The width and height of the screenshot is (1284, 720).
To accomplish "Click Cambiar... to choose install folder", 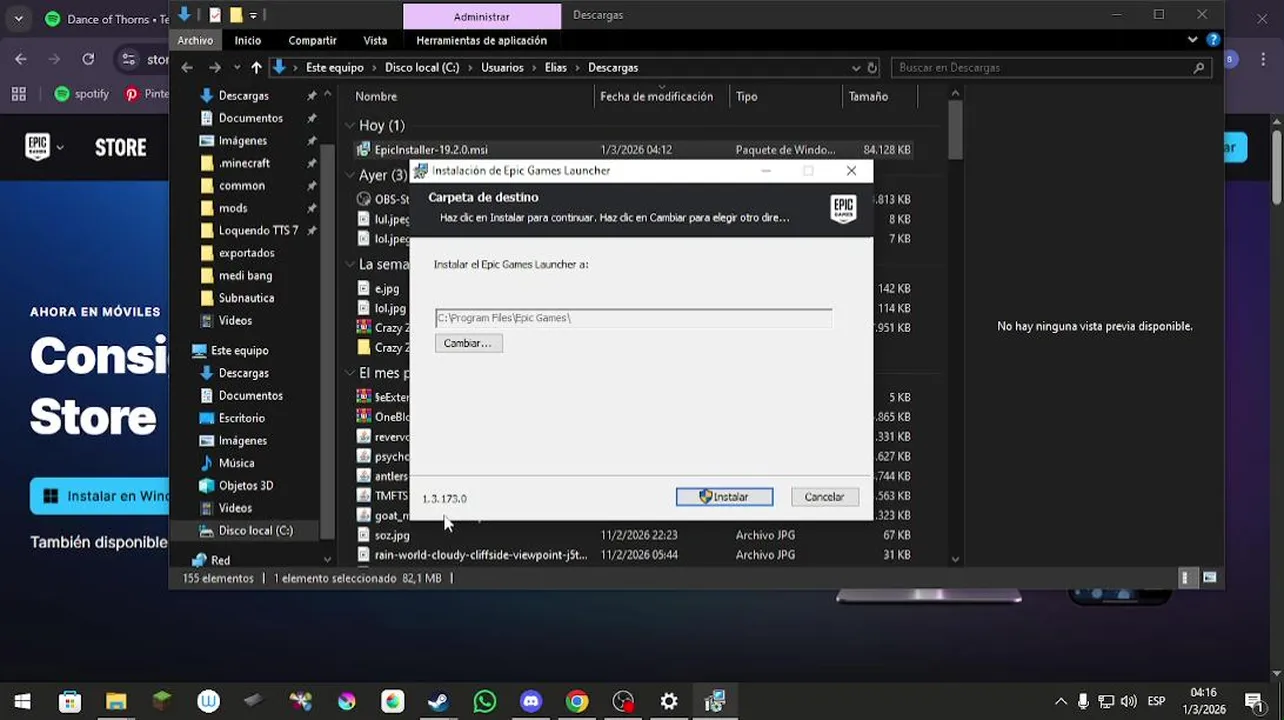I will click(468, 343).
